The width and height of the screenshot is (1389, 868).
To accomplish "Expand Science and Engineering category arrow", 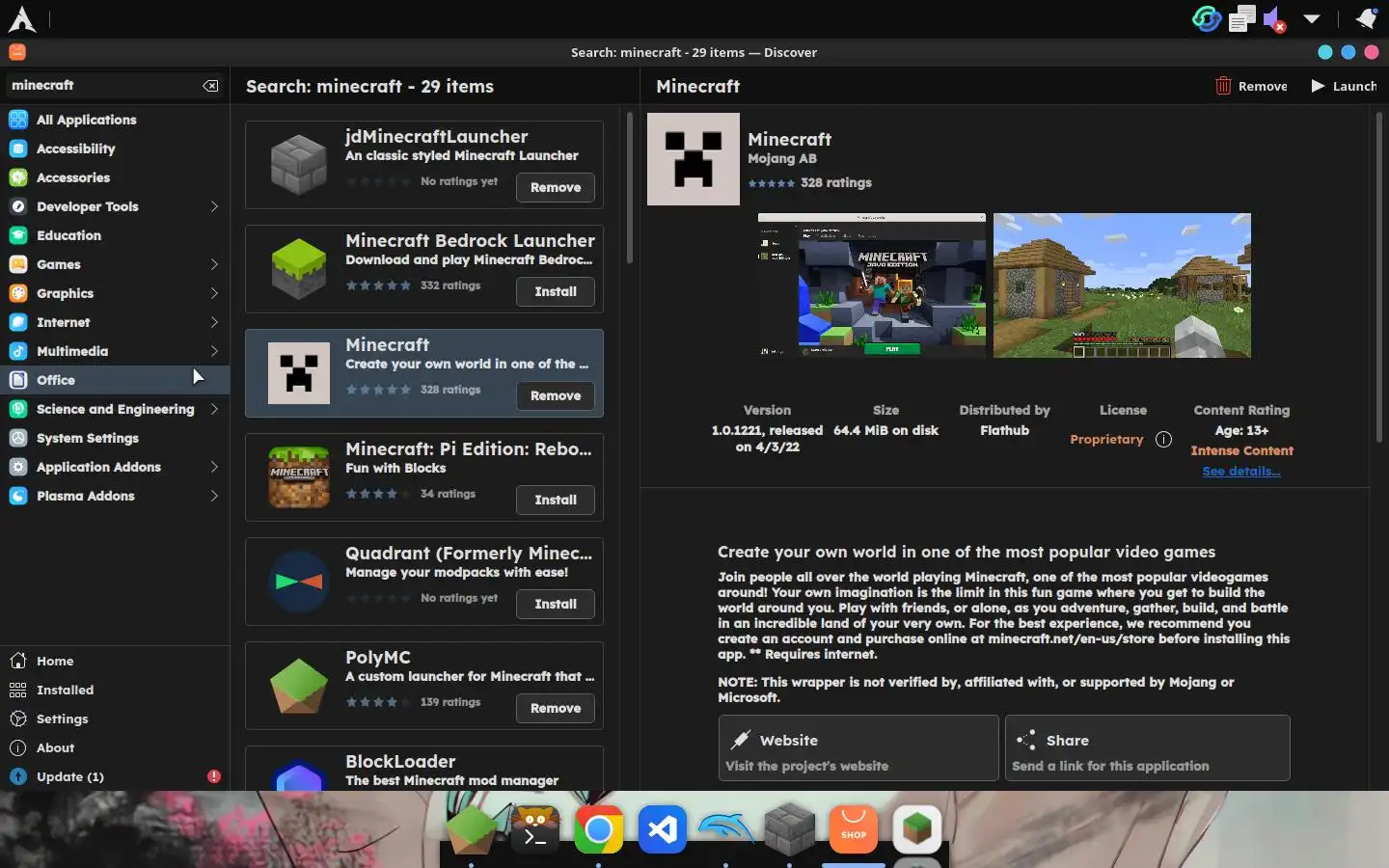I will tap(214, 409).
